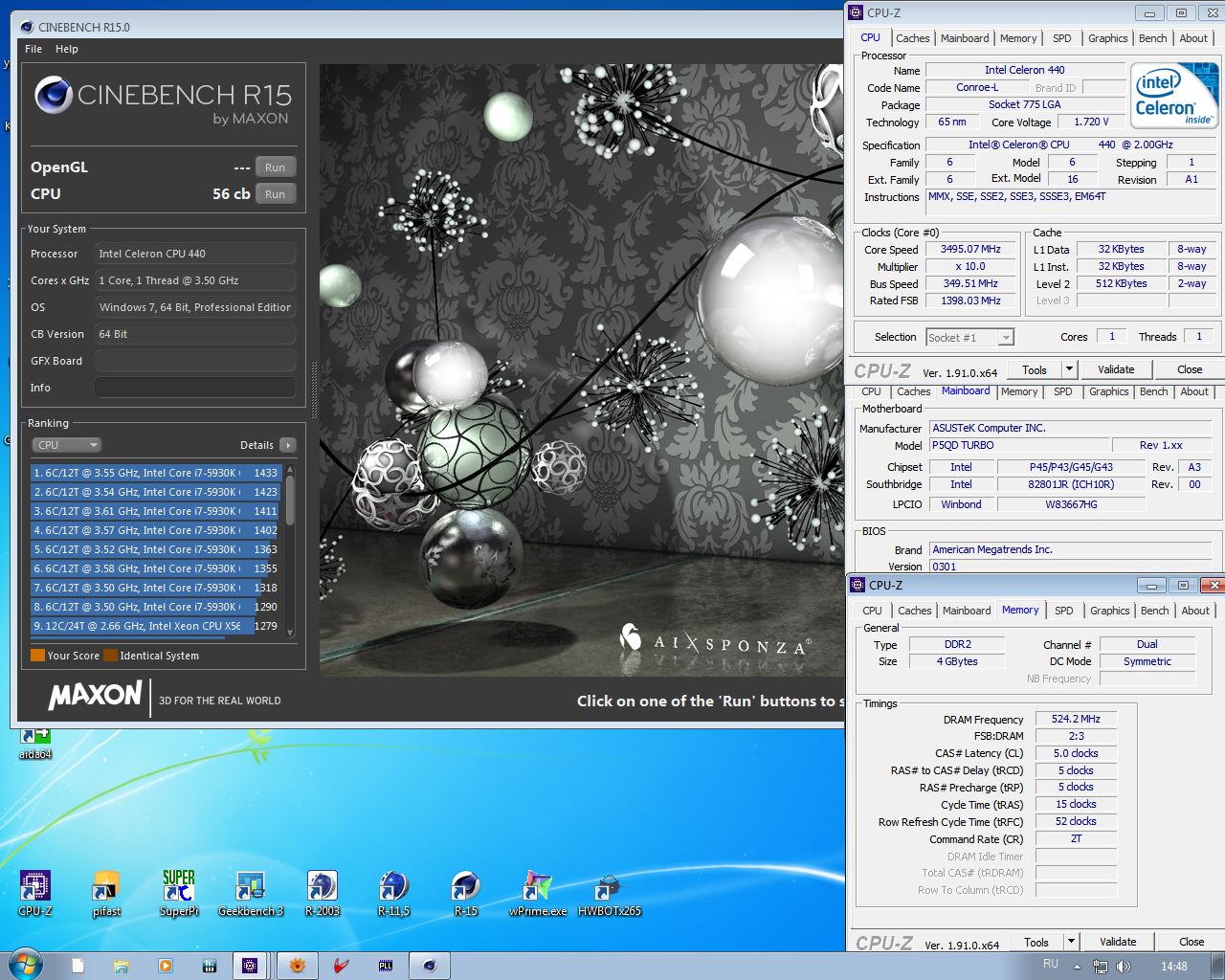Click Validate in the bottom CPU-Z window
The height and width of the screenshot is (980, 1225).
tap(1118, 942)
